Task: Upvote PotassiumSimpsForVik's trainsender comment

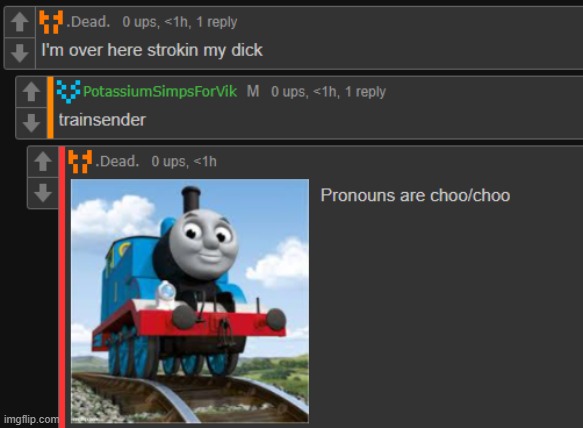Action: tap(31, 92)
